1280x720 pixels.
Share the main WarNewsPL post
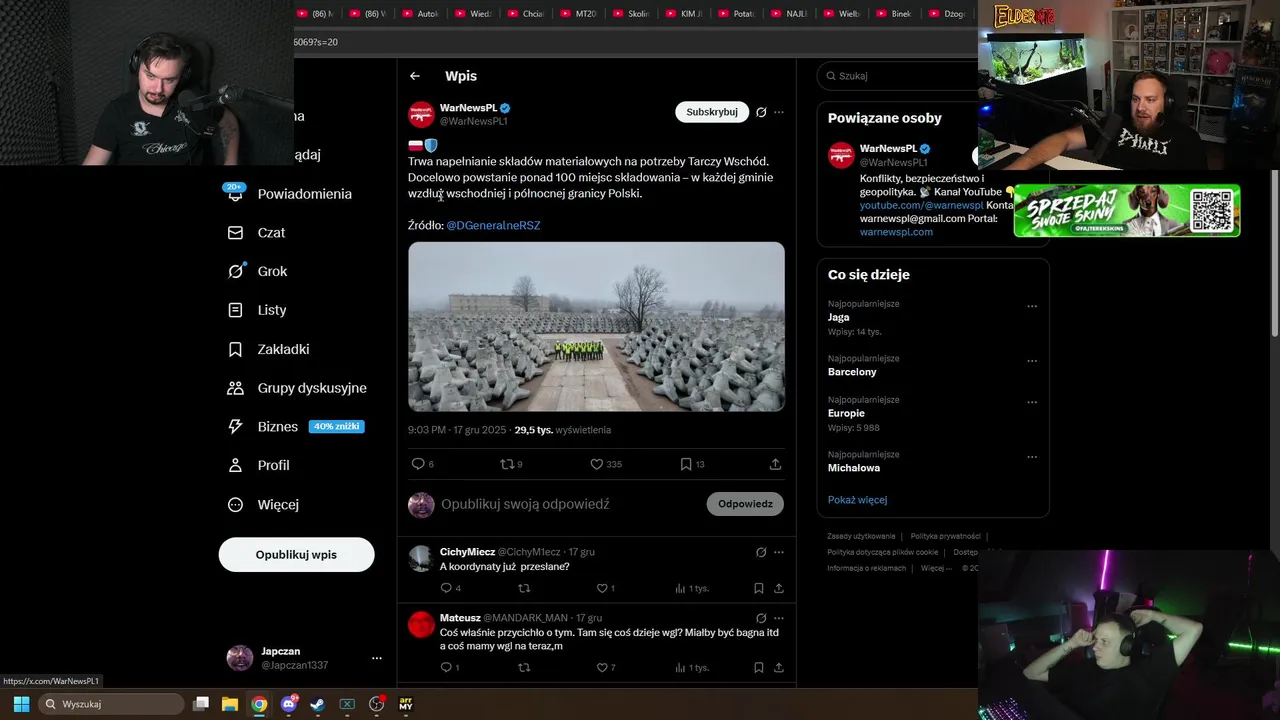[775, 464]
